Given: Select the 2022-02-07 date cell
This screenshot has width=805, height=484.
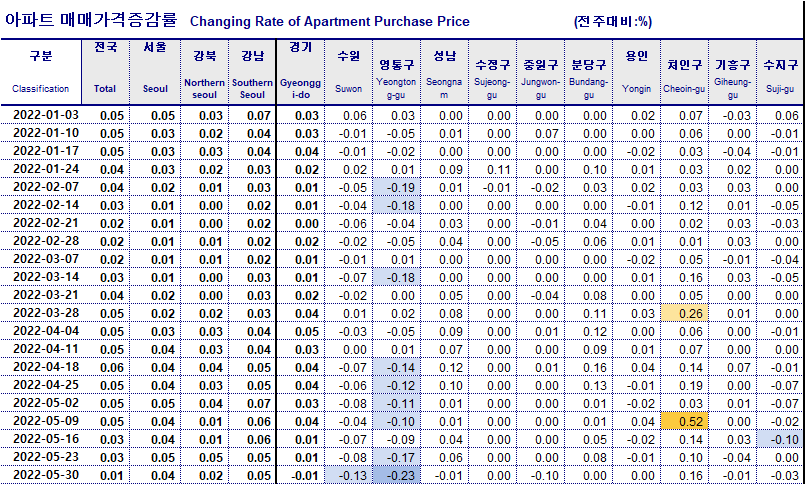Looking at the screenshot, I should point(41,187).
